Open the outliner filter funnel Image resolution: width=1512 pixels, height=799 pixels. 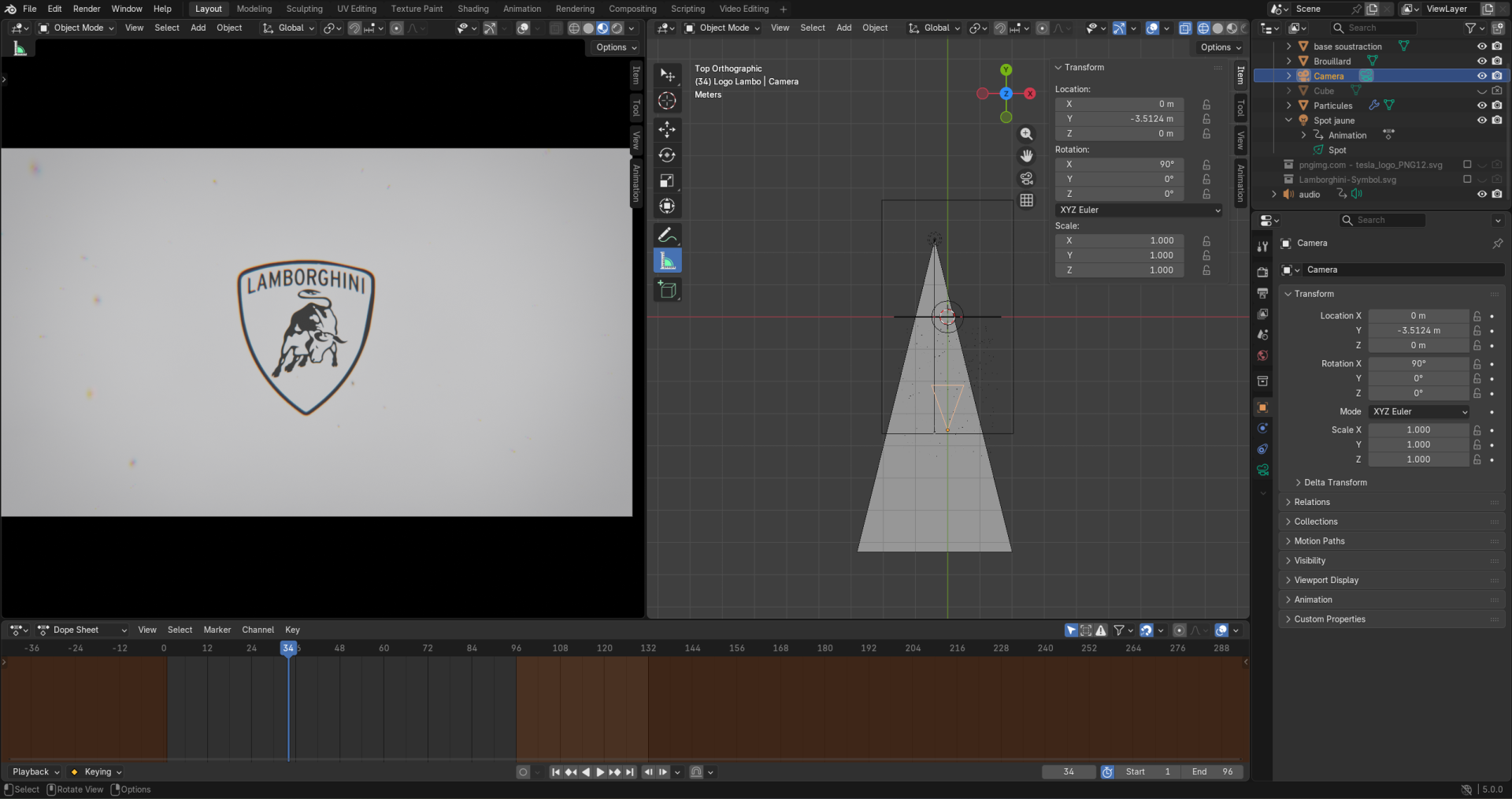(1469, 28)
